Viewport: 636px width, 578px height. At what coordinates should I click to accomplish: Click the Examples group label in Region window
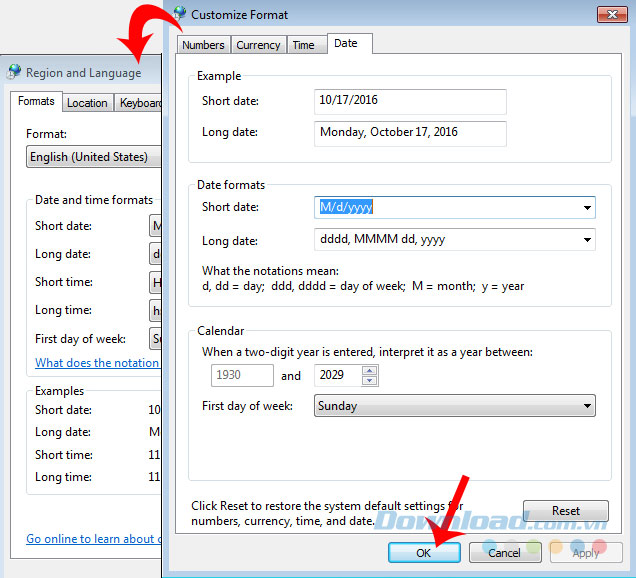click(x=60, y=391)
